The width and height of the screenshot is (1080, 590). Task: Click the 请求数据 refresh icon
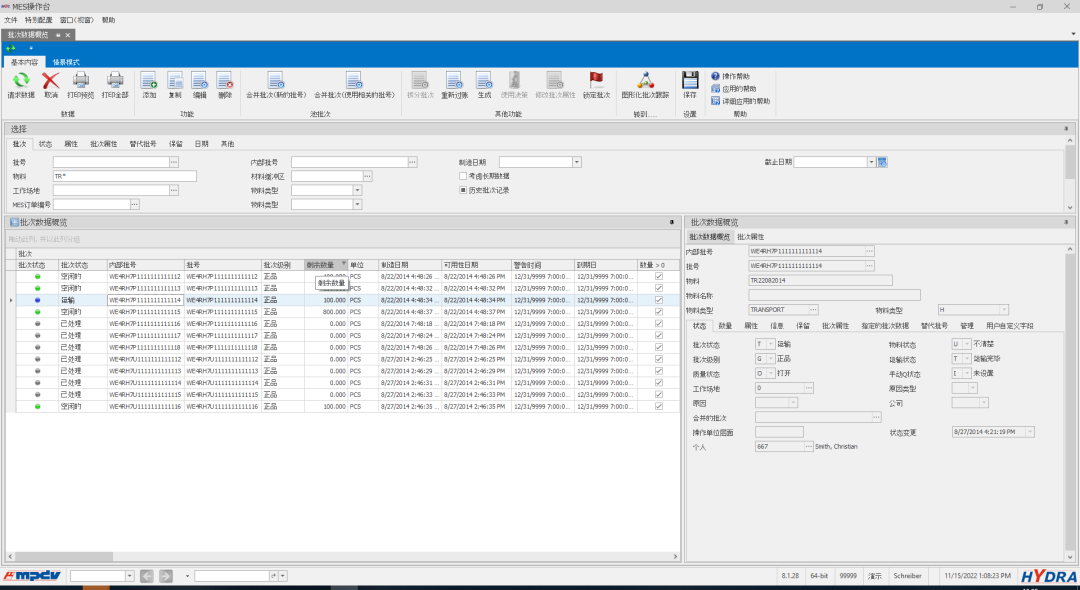point(21,80)
